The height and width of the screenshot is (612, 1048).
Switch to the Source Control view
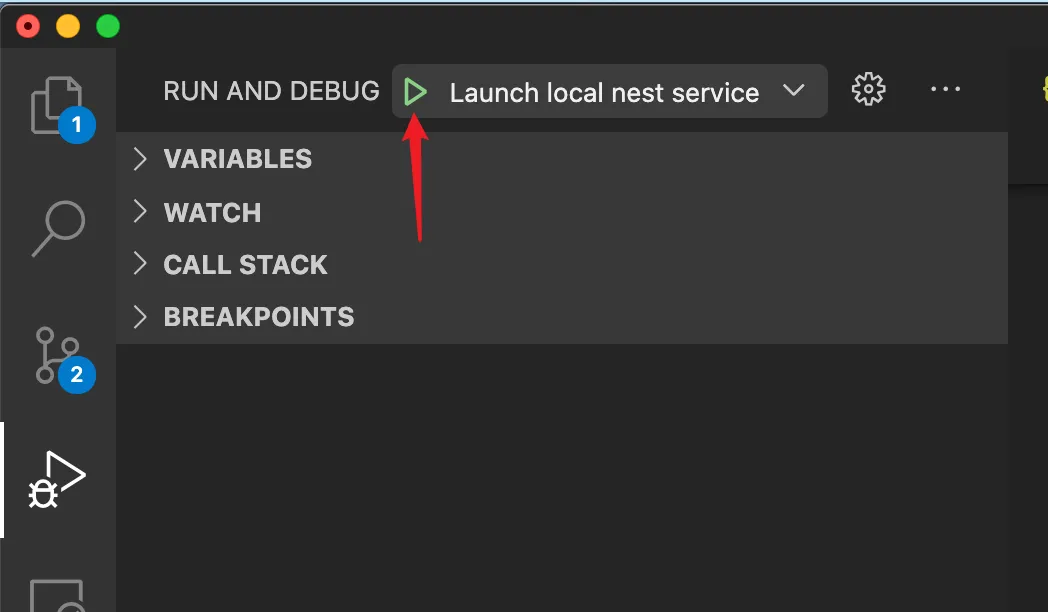(x=56, y=354)
